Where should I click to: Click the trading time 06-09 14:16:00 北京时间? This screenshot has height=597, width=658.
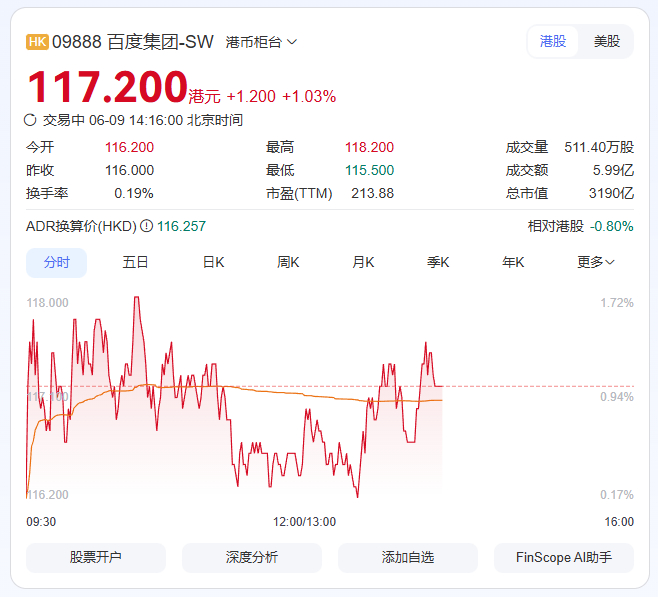tap(166, 120)
